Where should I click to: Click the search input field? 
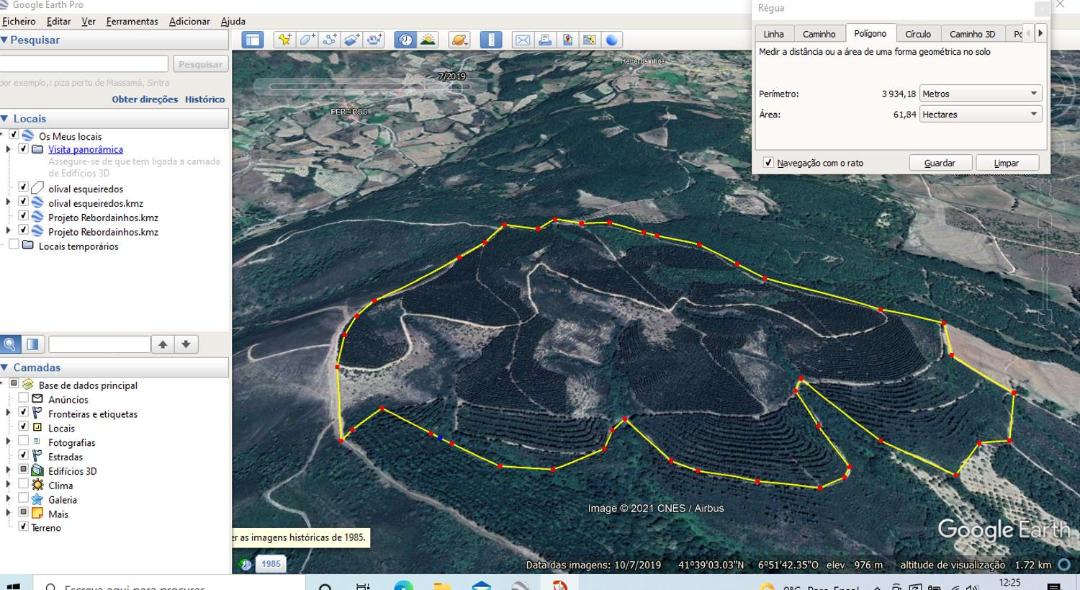(83, 64)
